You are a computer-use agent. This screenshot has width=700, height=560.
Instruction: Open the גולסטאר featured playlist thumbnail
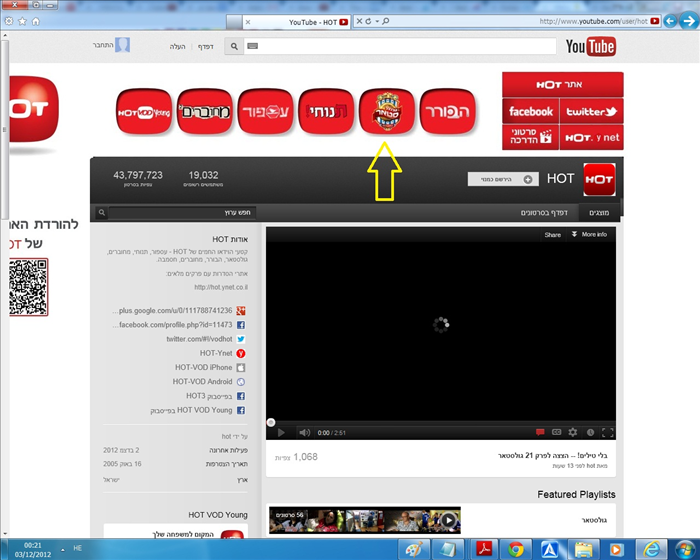coord(365,520)
